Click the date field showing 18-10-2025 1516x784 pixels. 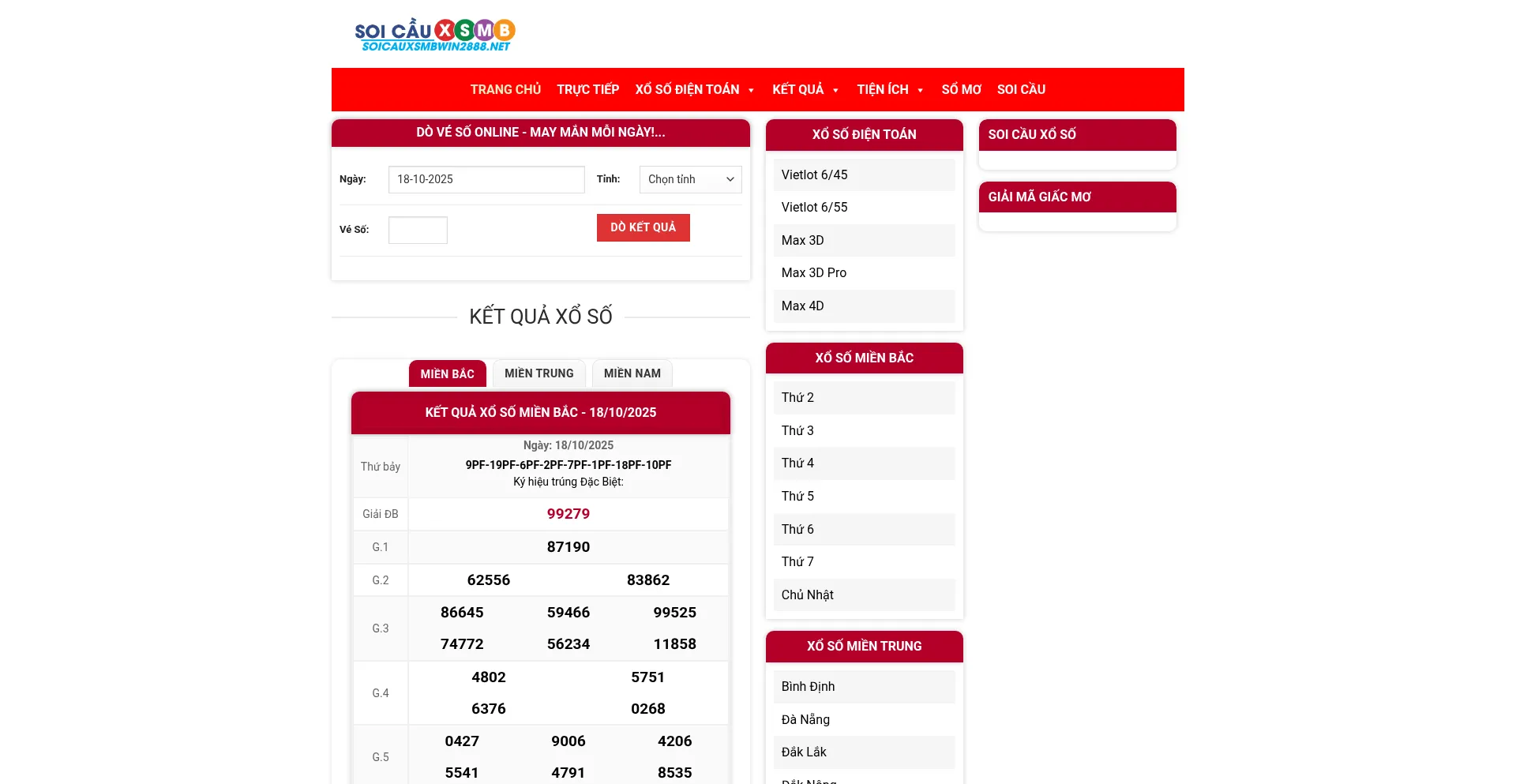486,179
